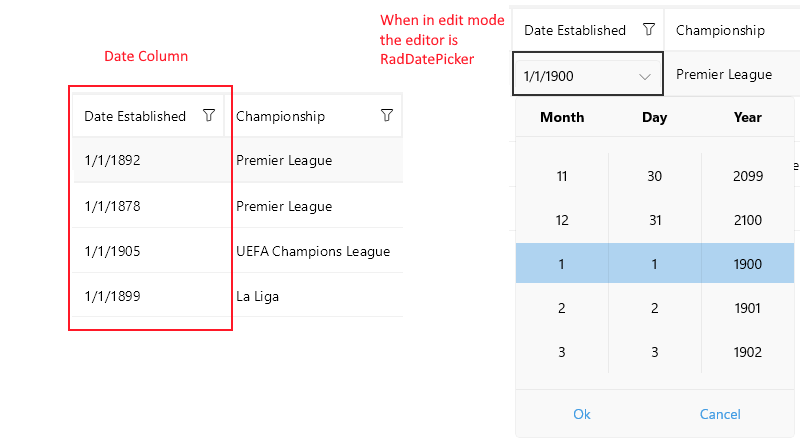The image size is (800, 443).
Task: Pick day 31 in the Day spinner
Action: pos(654,220)
